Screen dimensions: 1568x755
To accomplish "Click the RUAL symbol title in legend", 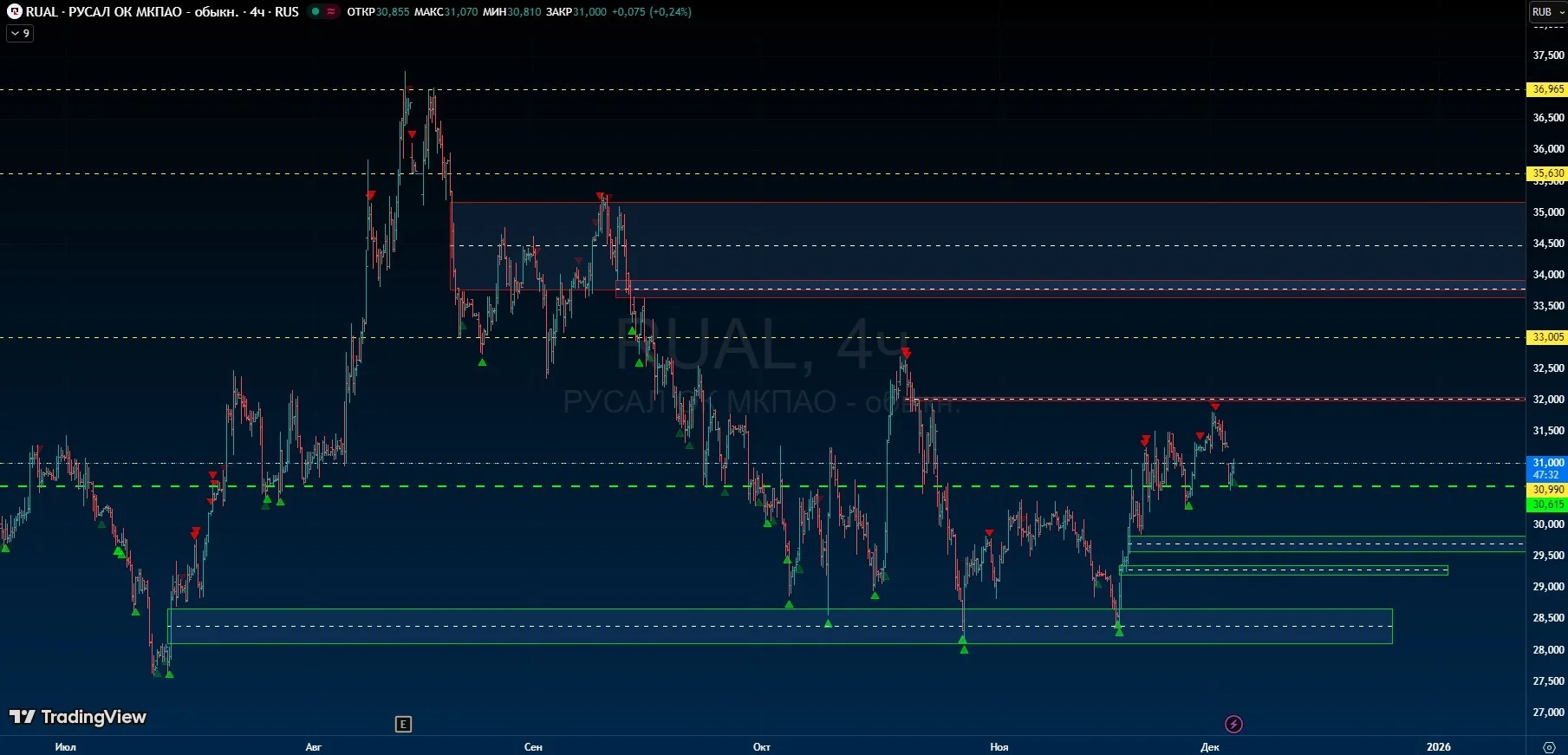I will [162, 12].
